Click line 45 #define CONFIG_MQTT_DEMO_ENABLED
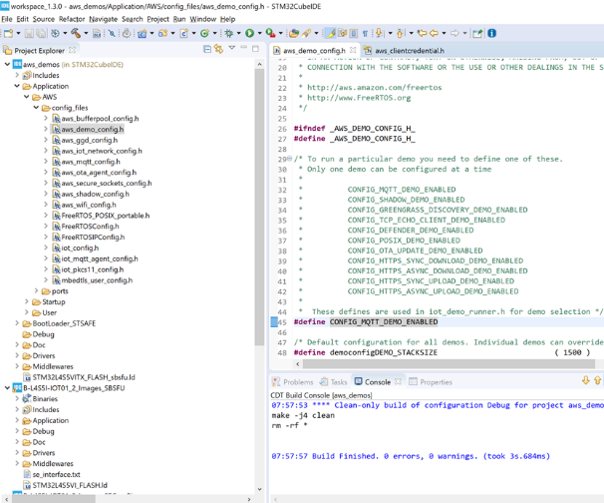This screenshot has width=604, height=503. coord(366,322)
